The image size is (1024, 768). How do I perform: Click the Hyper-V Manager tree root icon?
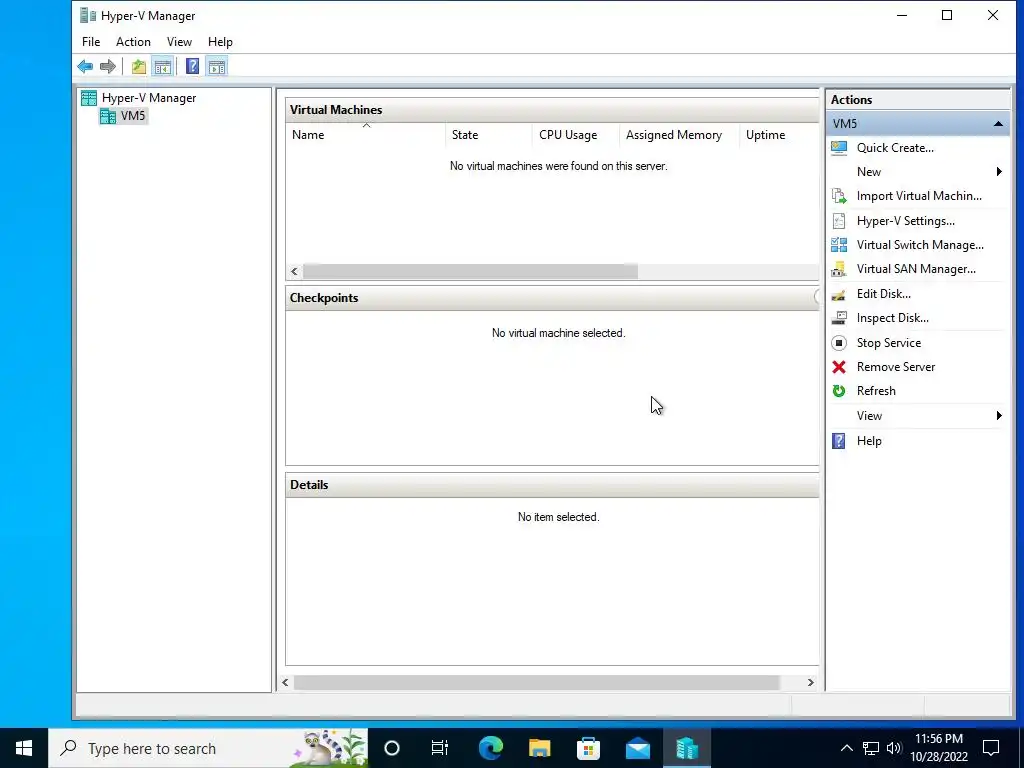[x=89, y=98]
